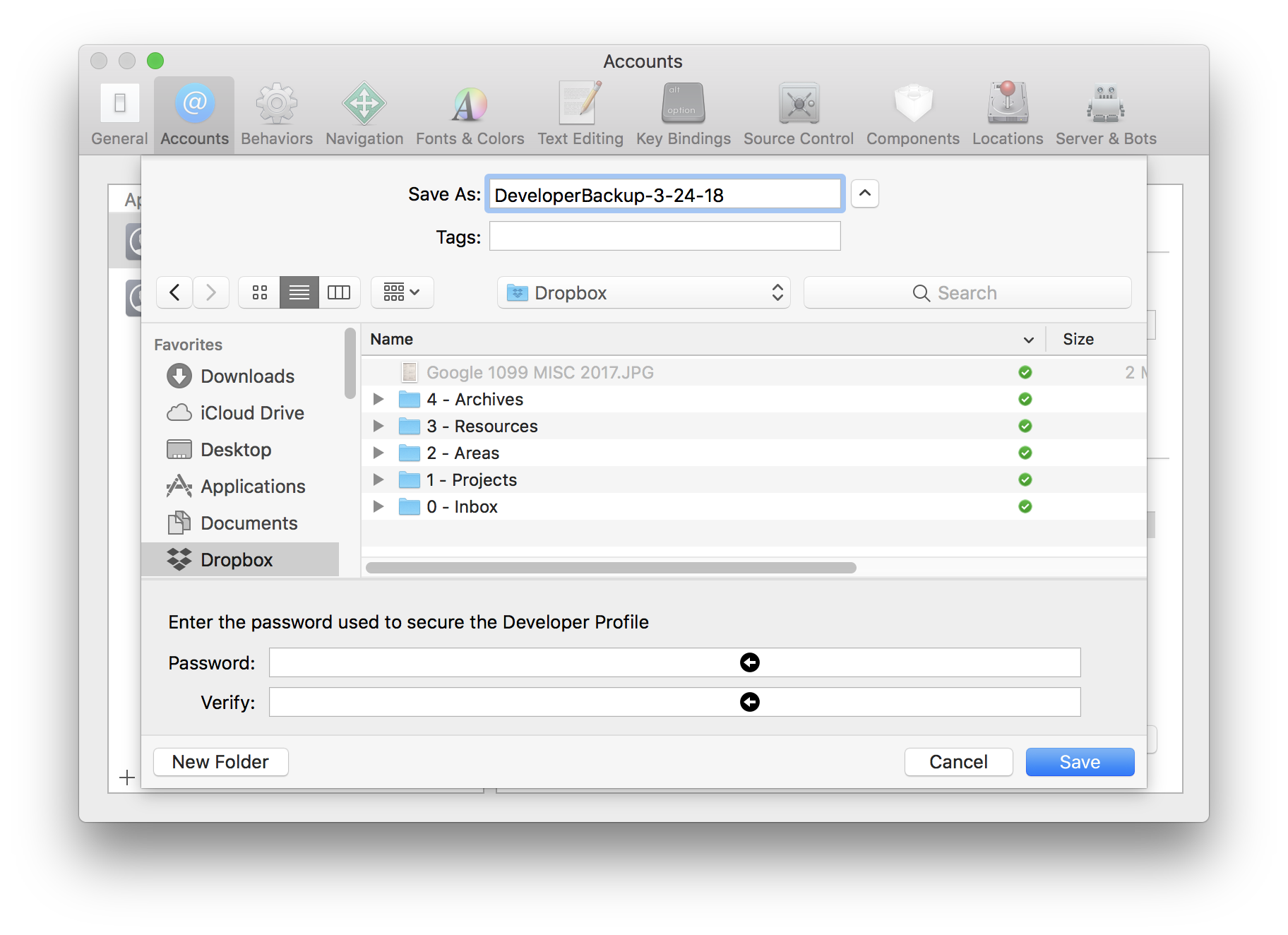1288x935 pixels.
Task: Expand the 1 - Projects folder
Action: (378, 480)
